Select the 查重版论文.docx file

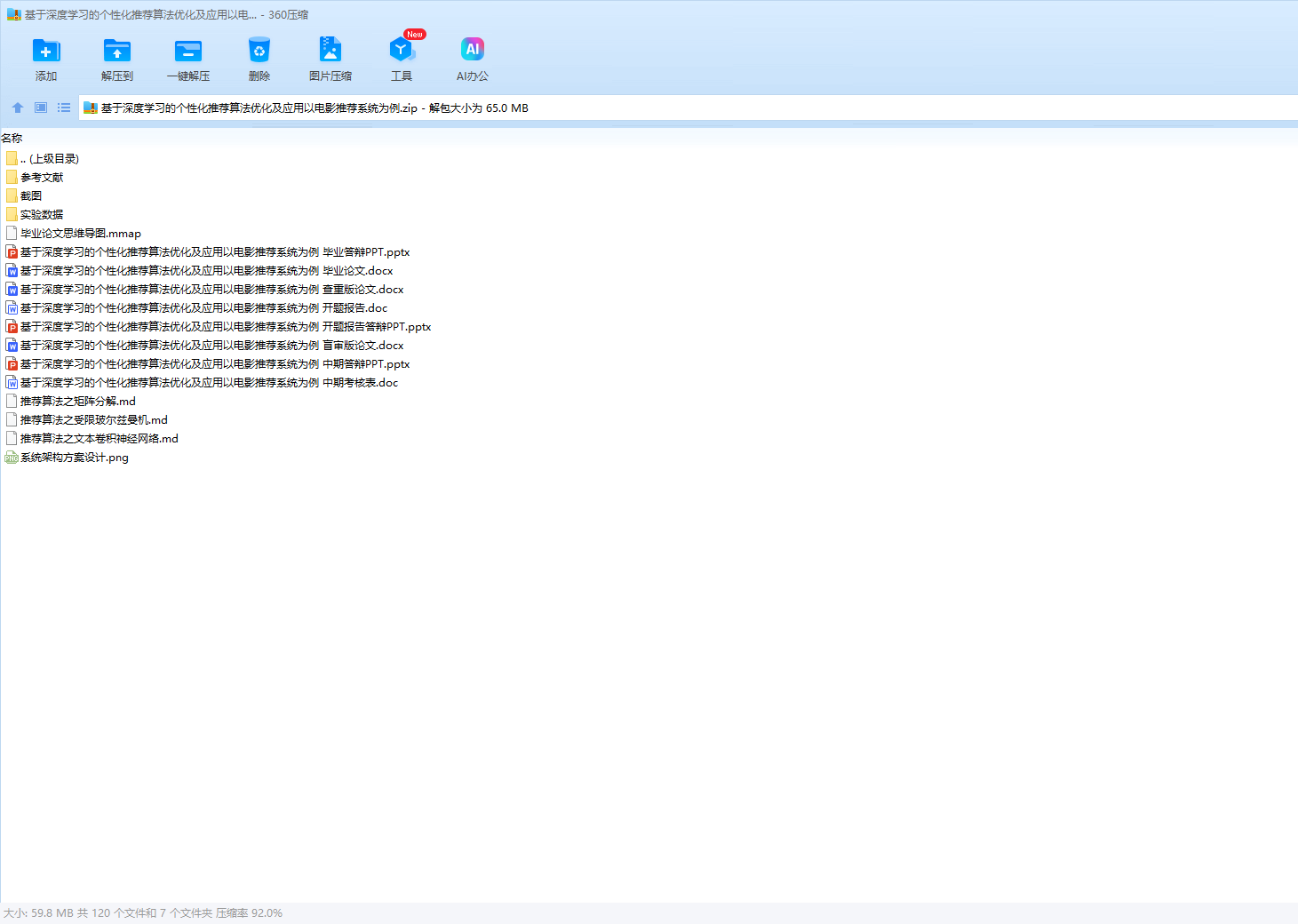[x=211, y=290]
